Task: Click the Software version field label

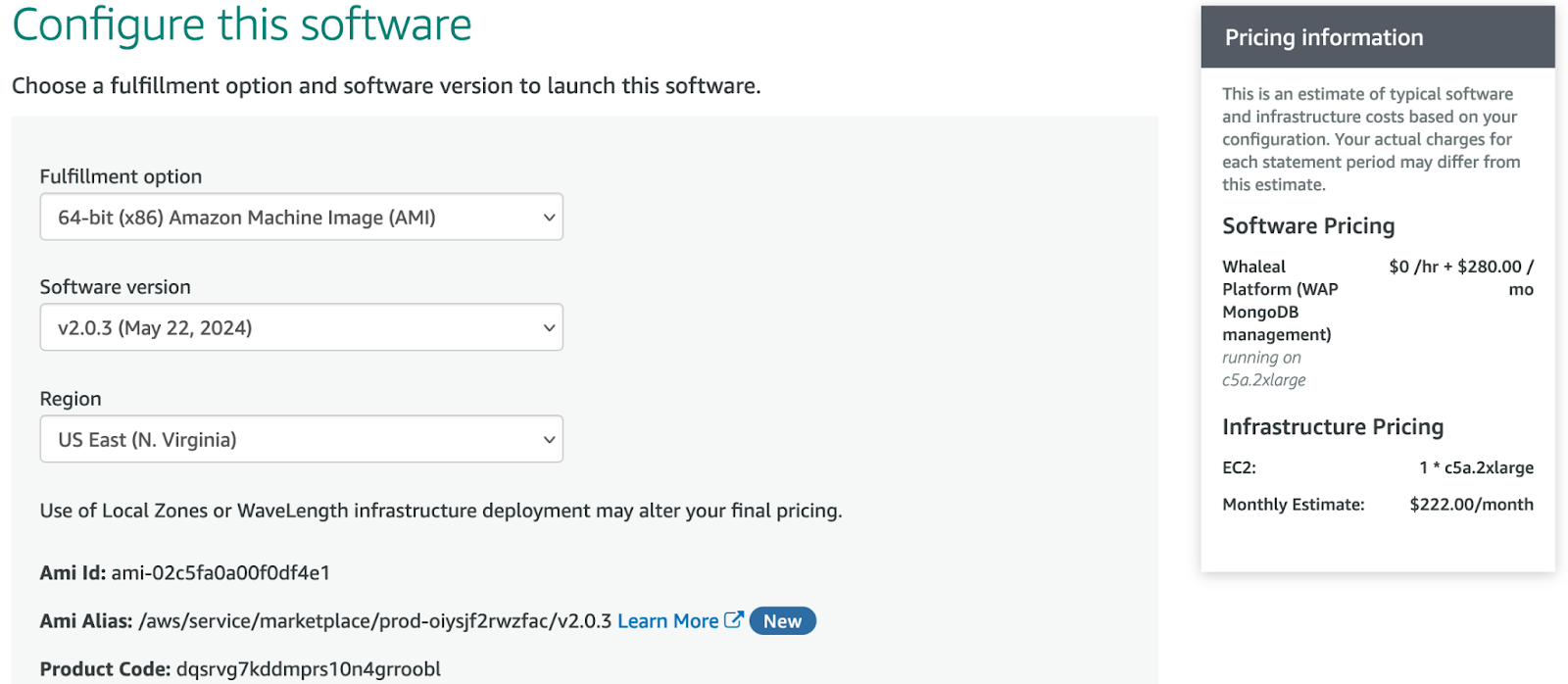Action: tap(115, 287)
